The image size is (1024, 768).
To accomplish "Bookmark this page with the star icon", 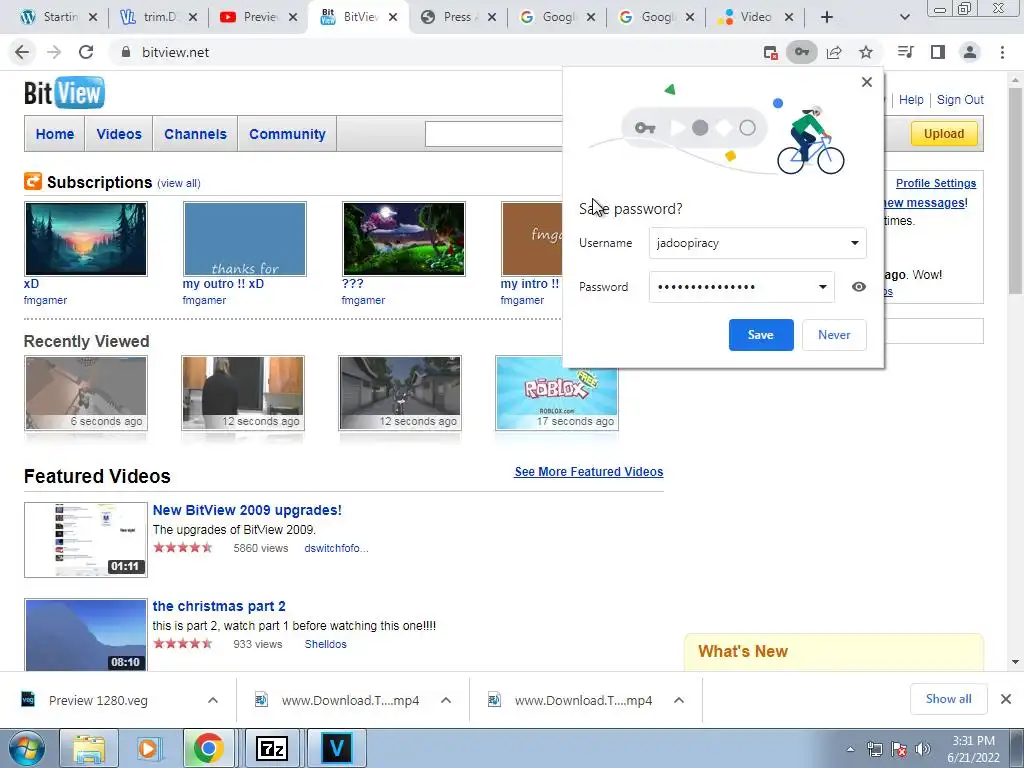I will tap(866, 52).
